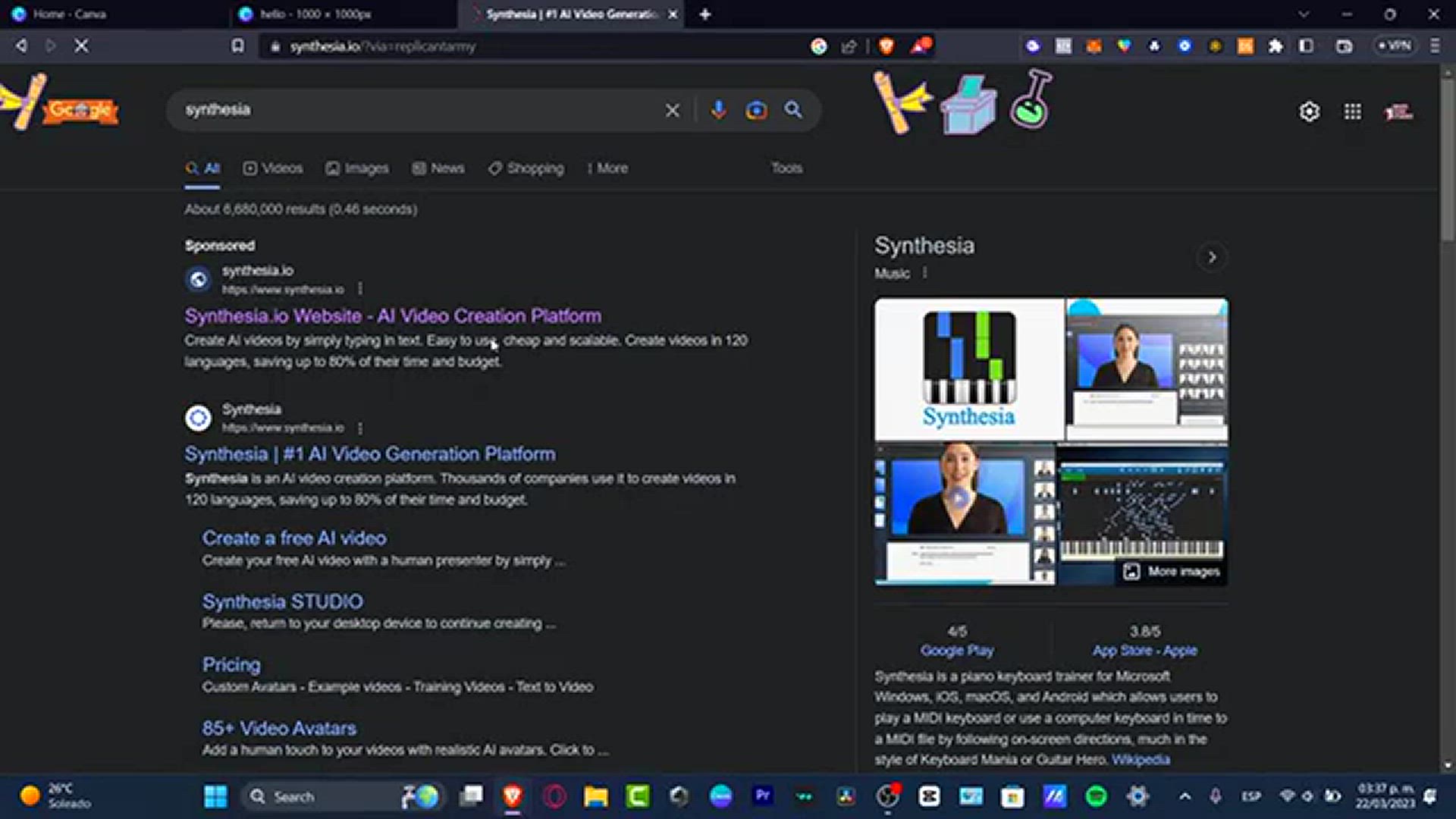Clear the search box with X
The image size is (1456, 819).
(x=672, y=111)
